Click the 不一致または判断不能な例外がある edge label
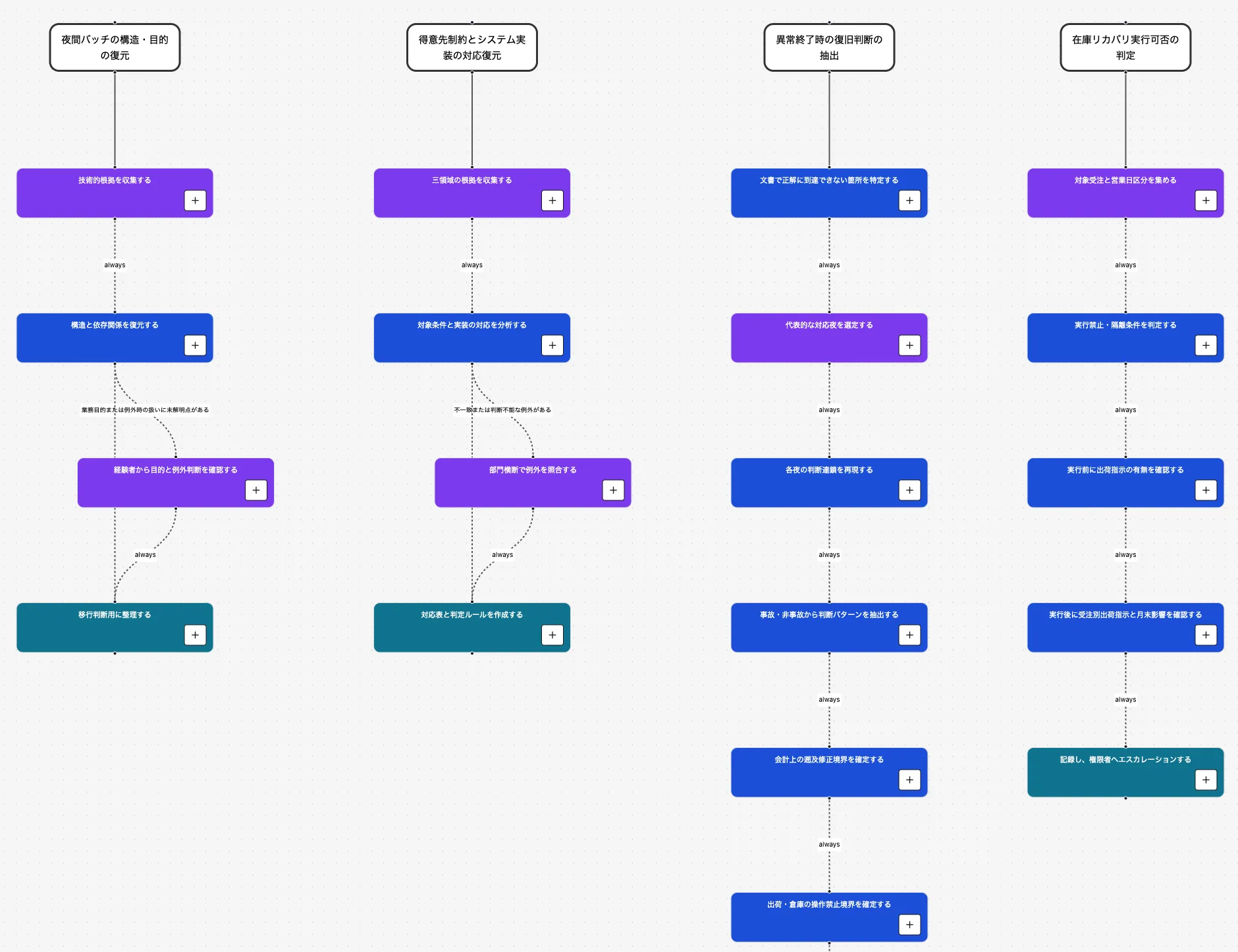Screen dimensions: 1238x952 (x=502, y=410)
